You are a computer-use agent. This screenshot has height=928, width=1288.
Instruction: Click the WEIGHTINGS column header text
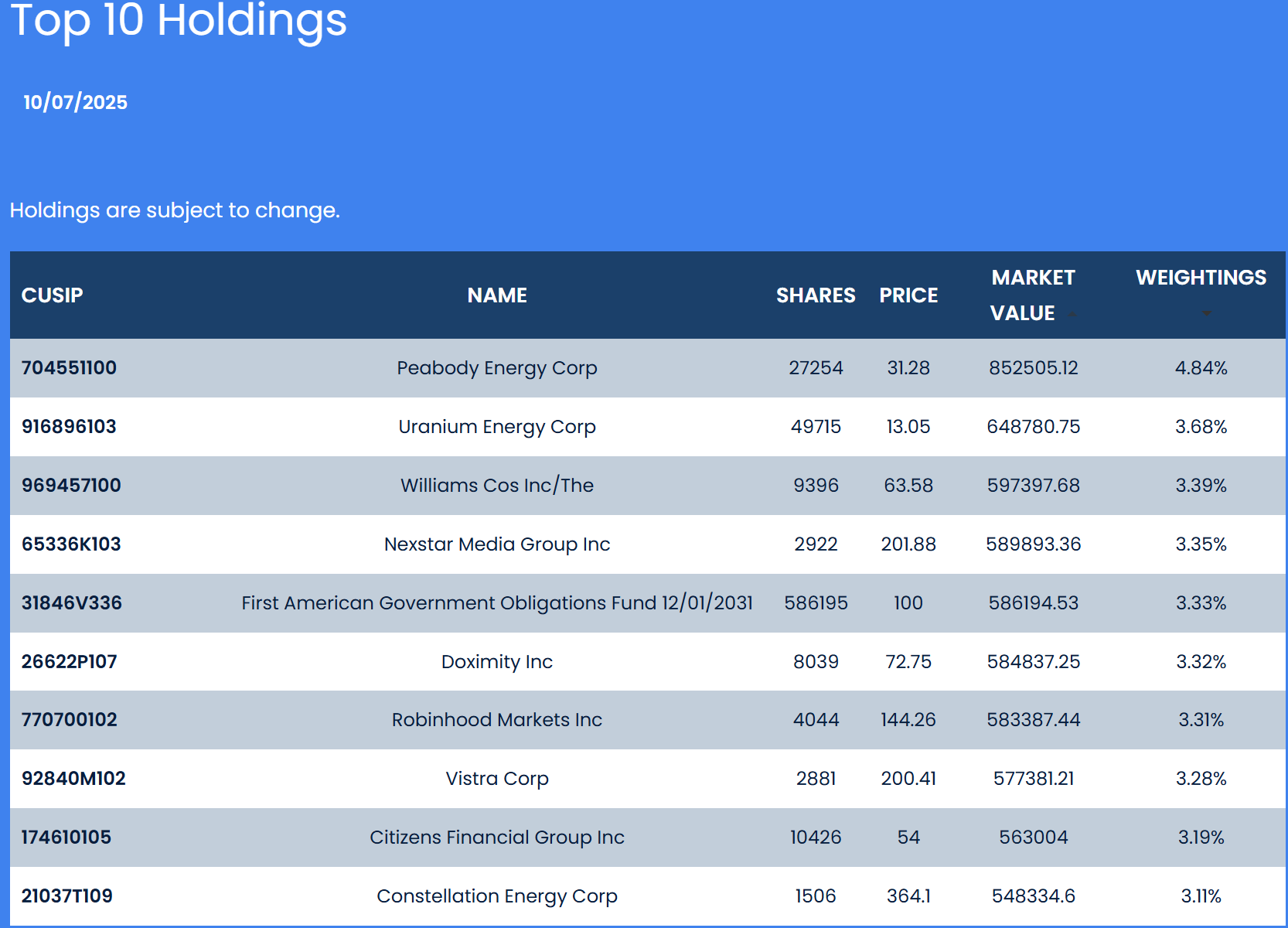pyautogui.click(x=1201, y=278)
